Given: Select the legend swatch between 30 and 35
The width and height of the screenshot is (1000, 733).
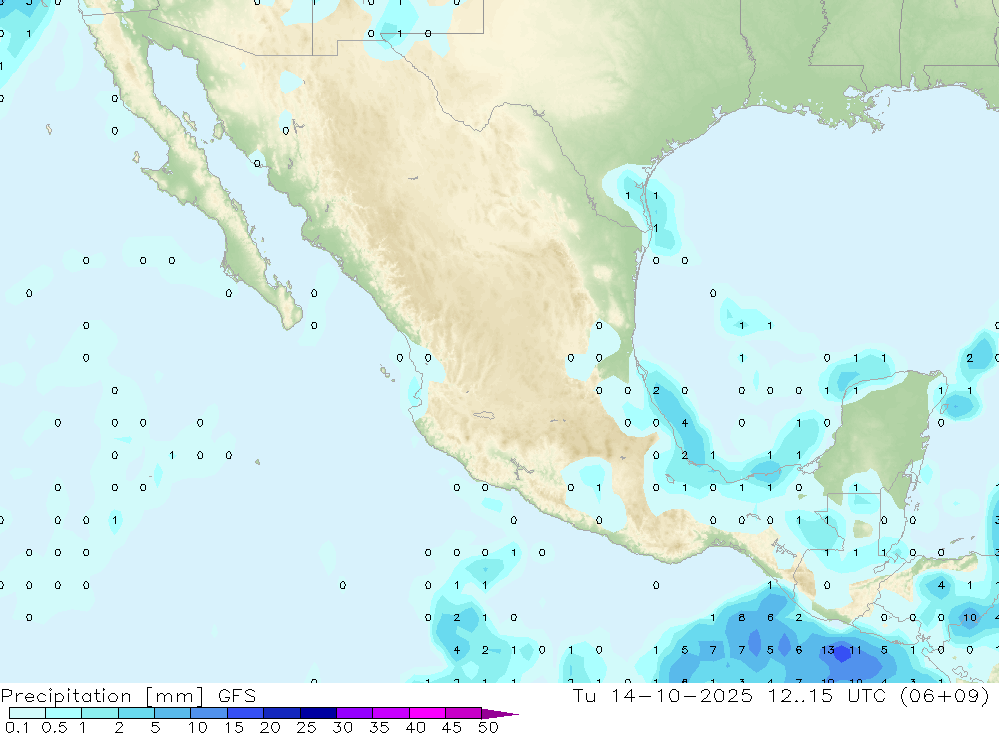Looking at the screenshot, I should pyautogui.click(x=354, y=713).
